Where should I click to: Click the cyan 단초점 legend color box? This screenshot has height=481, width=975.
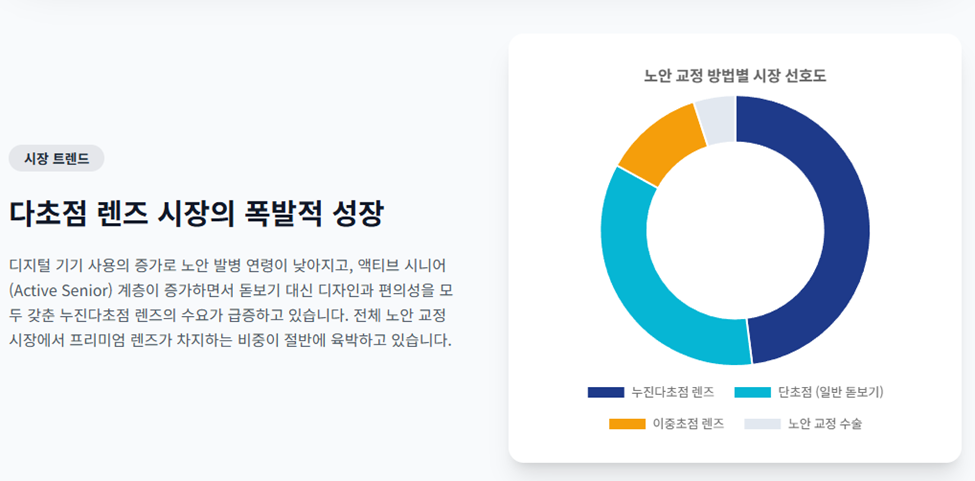[752, 392]
